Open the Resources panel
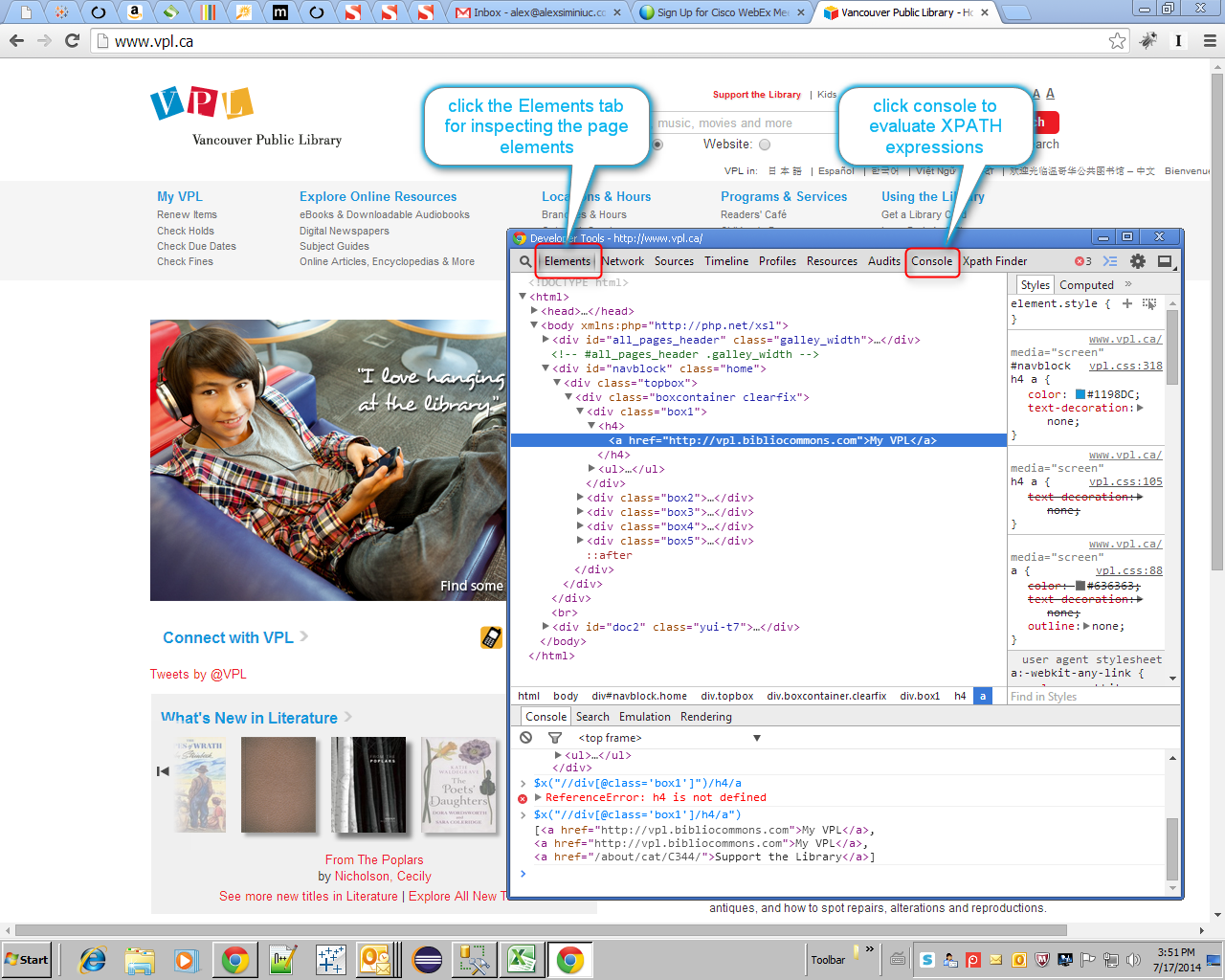 coord(832,261)
